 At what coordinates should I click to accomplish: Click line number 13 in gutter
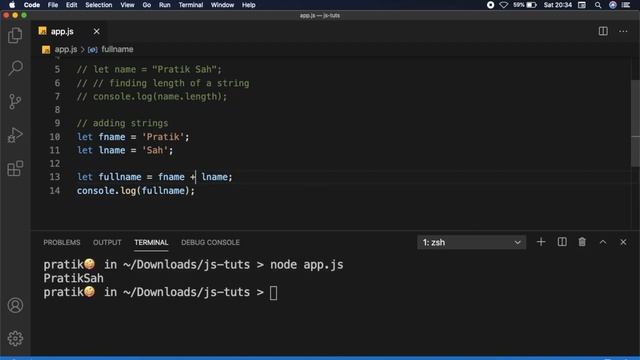tap(55, 177)
